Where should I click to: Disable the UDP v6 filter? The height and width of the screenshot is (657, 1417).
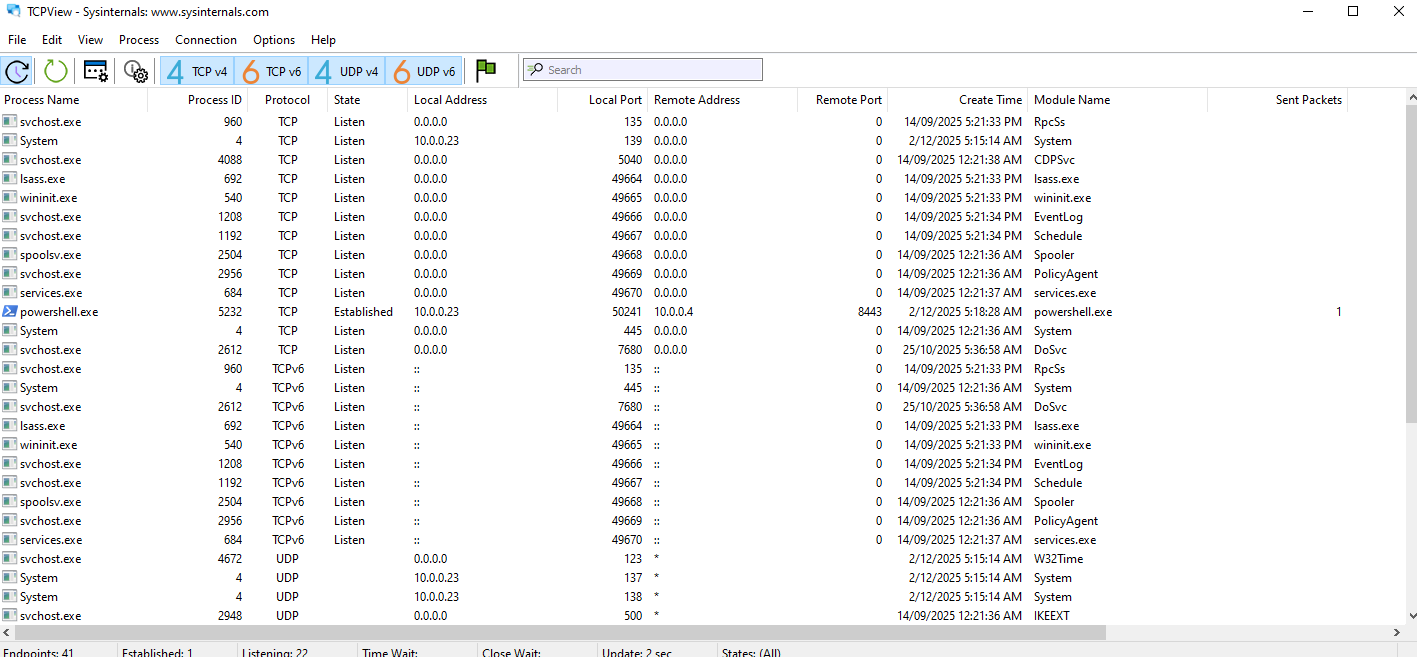pyautogui.click(x=423, y=71)
